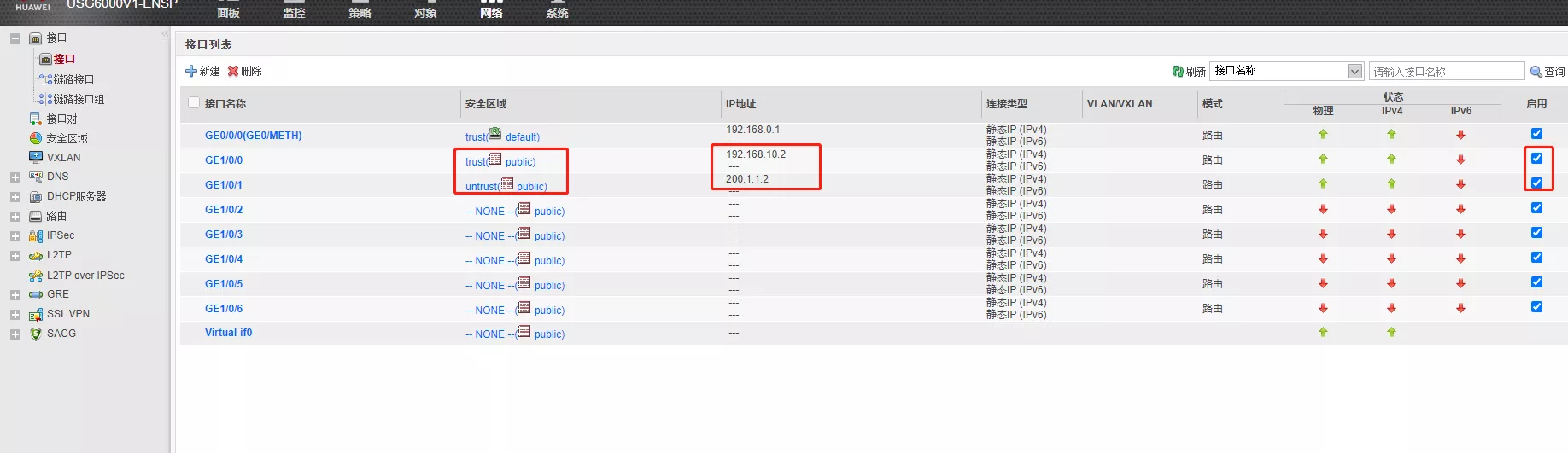Click the interface name search input field
The image size is (1568, 453).
1446,72
